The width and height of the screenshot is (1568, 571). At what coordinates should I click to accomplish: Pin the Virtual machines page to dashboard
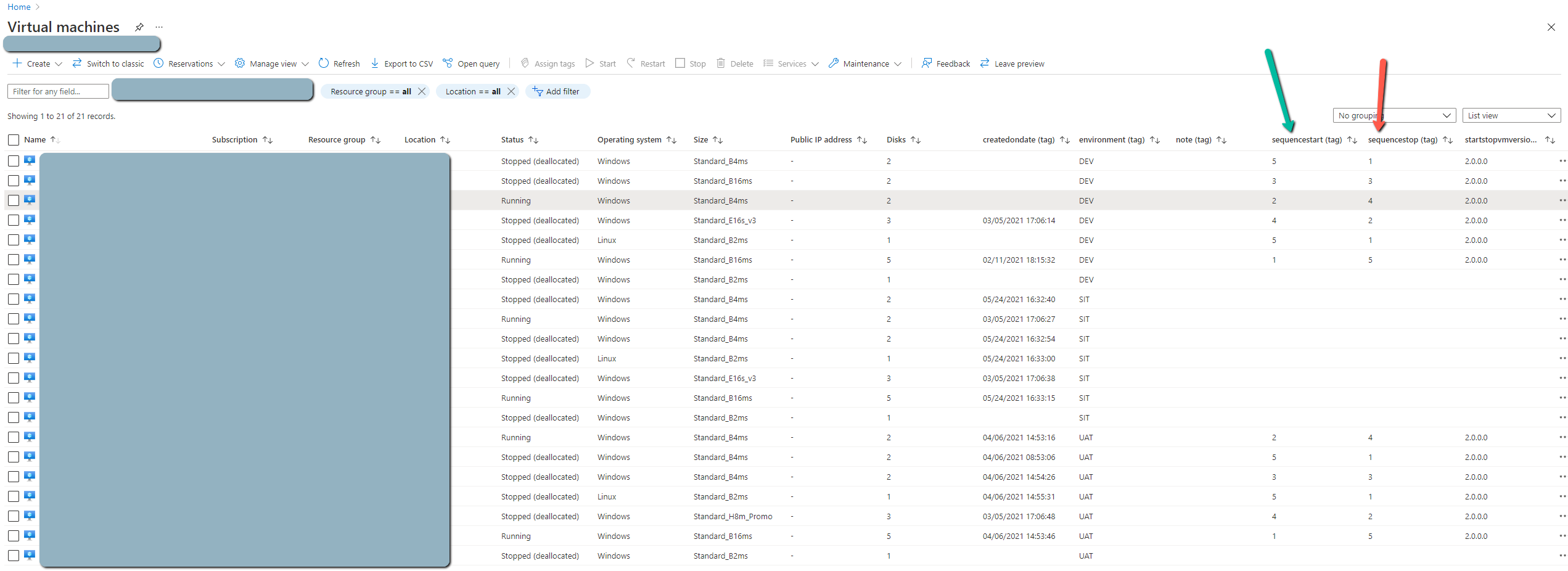click(139, 27)
